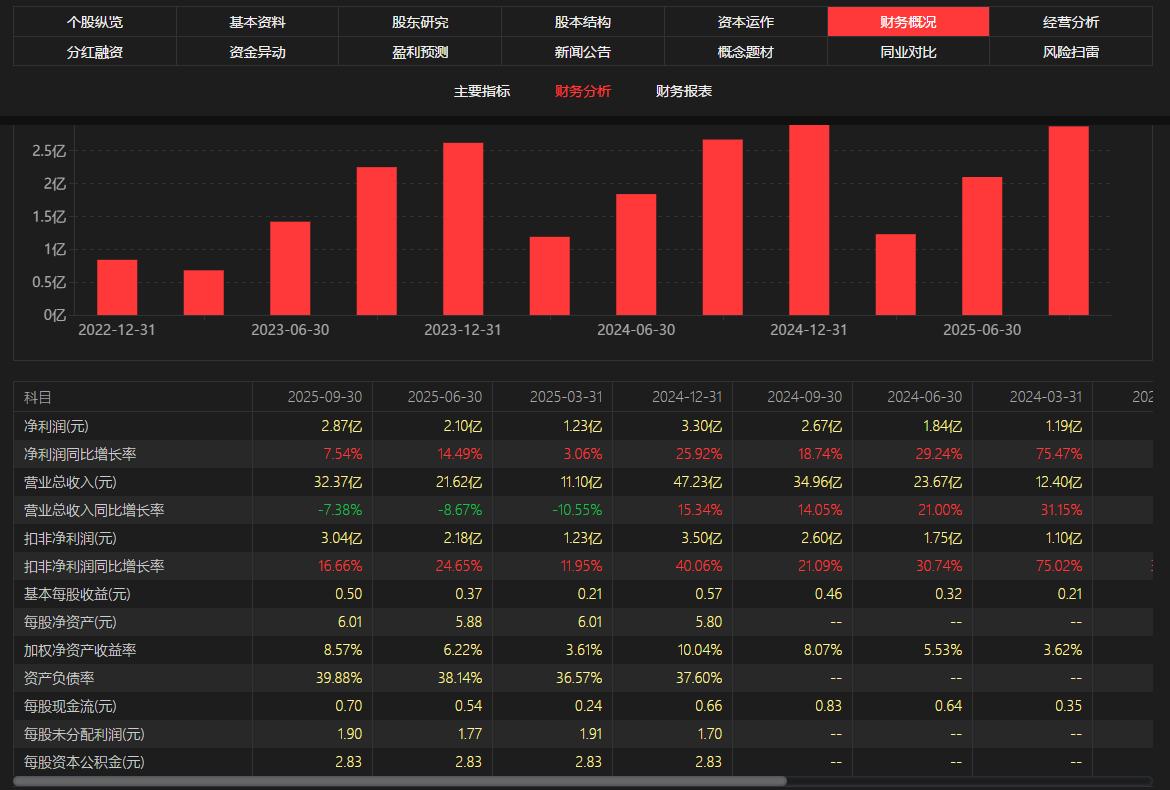Image resolution: width=1170 pixels, height=790 pixels.
Task: Click the 净利润(元) row label
Action: [x=56, y=426]
